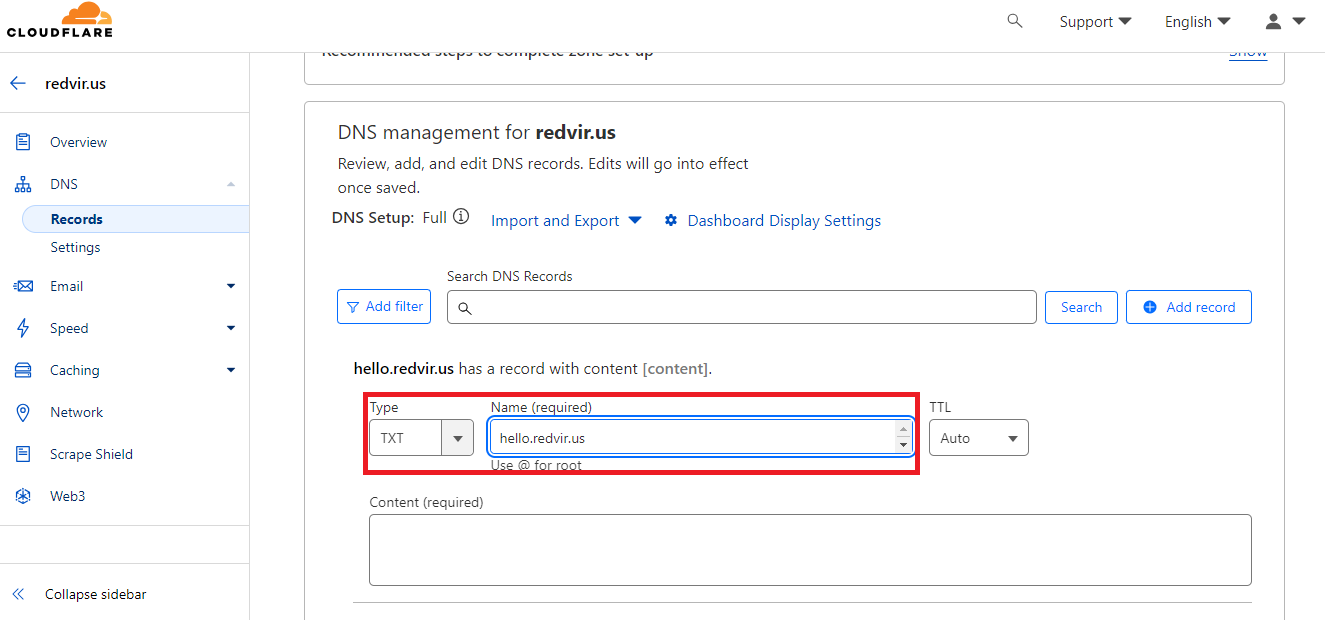Open the Web3 globe icon
This screenshot has width=1325, height=620.
click(x=22, y=495)
